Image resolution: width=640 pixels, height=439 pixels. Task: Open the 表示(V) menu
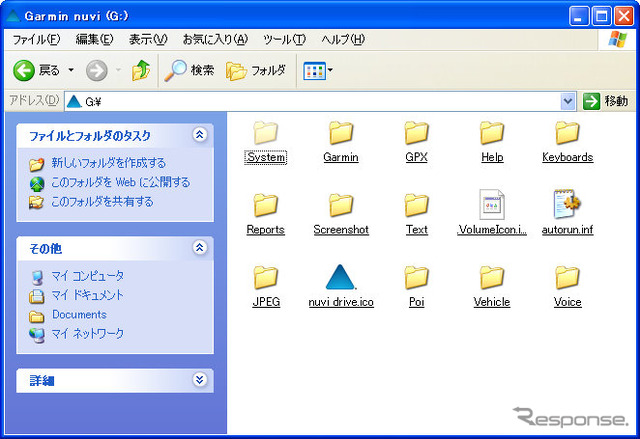coord(148,40)
